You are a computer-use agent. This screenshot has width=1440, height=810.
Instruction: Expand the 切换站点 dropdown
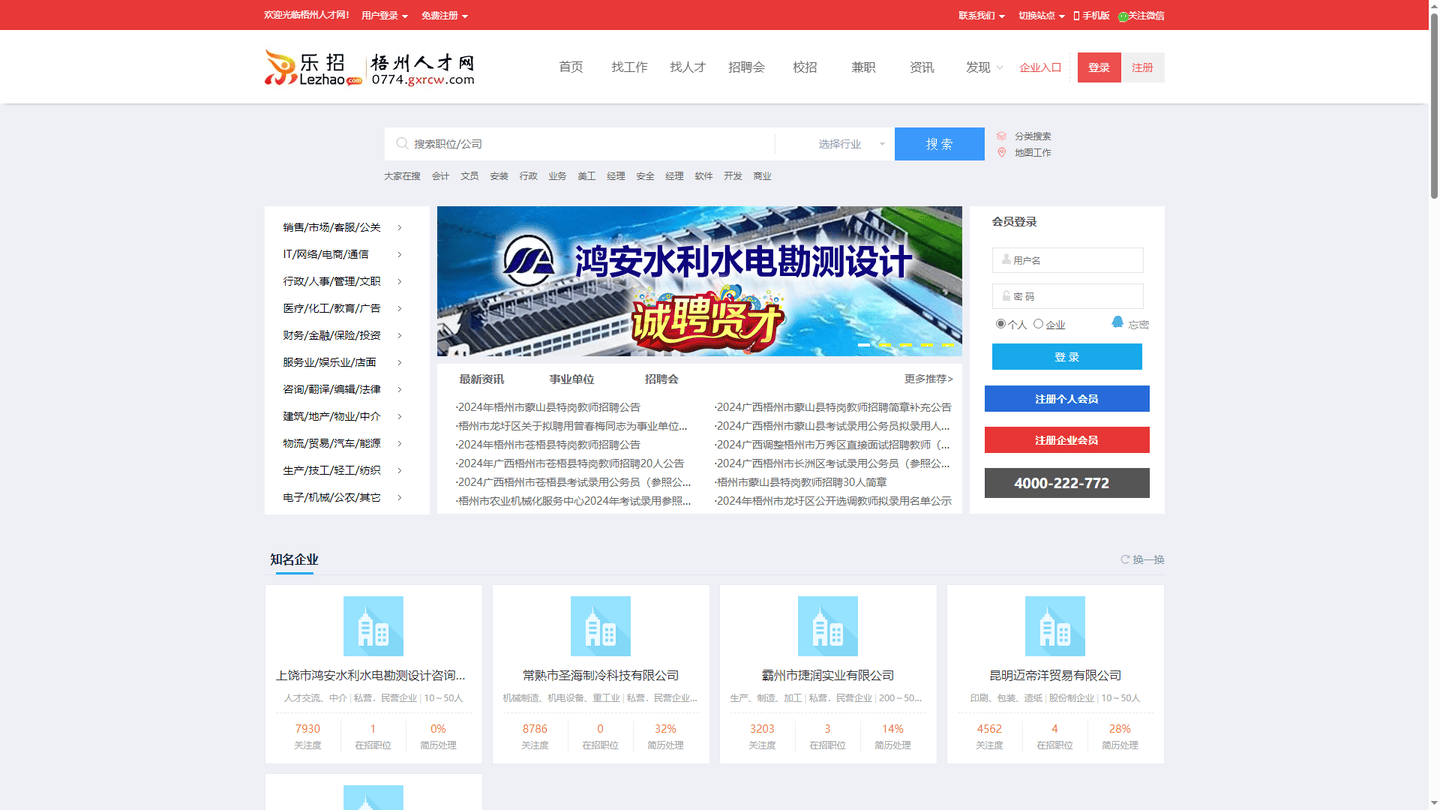pos(1041,16)
